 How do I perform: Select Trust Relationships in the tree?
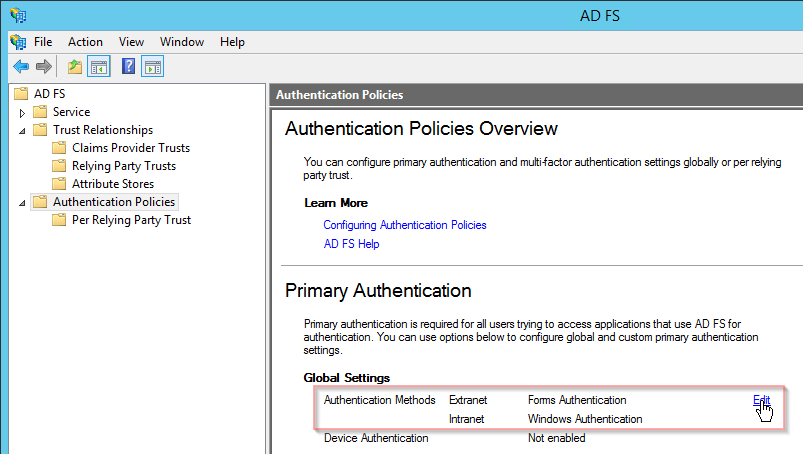pyautogui.click(x=103, y=130)
